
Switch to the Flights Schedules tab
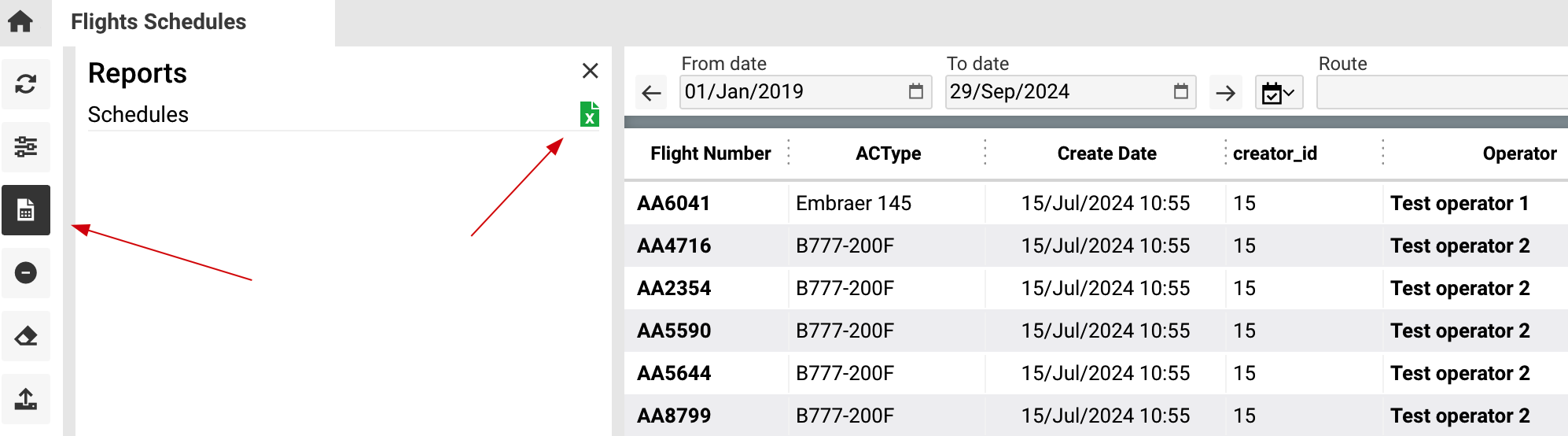point(158,22)
